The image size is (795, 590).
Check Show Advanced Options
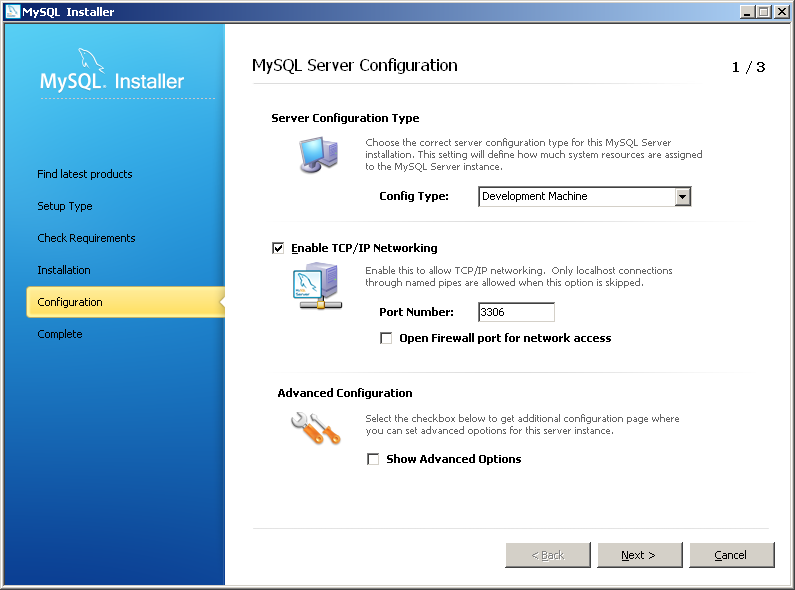(373, 459)
